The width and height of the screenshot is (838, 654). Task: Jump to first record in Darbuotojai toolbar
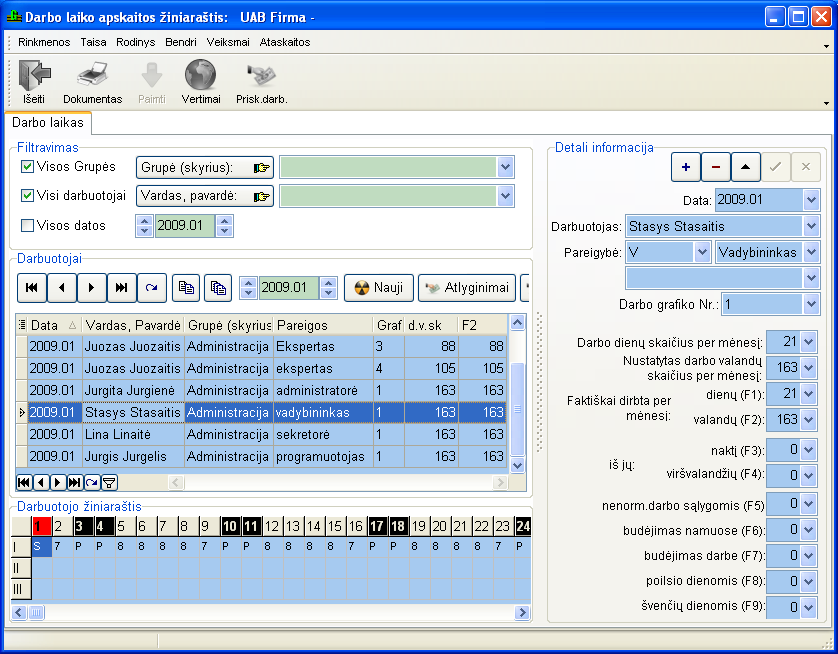[x=32, y=288]
